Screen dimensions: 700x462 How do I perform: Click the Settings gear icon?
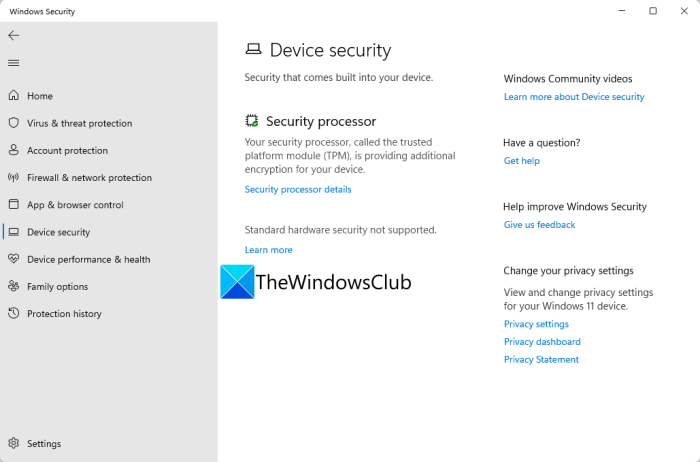[x=14, y=443]
